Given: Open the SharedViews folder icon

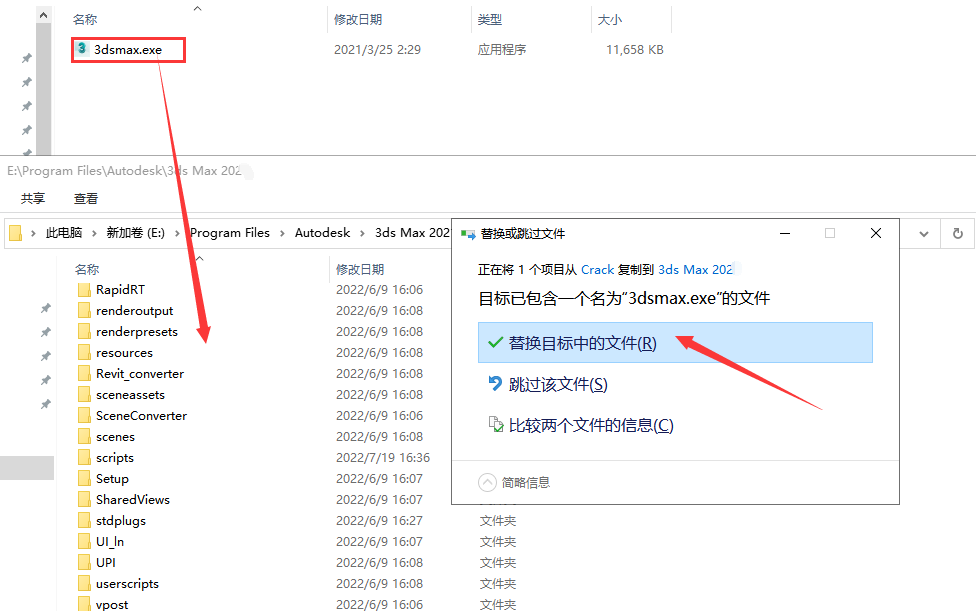Looking at the screenshot, I should click(85, 499).
